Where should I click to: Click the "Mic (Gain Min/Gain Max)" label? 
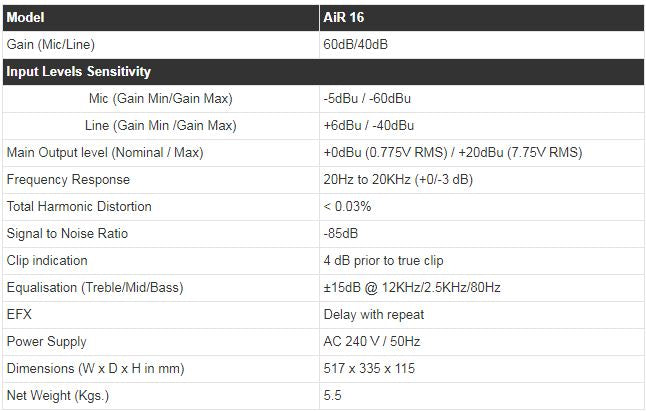pos(160,99)
